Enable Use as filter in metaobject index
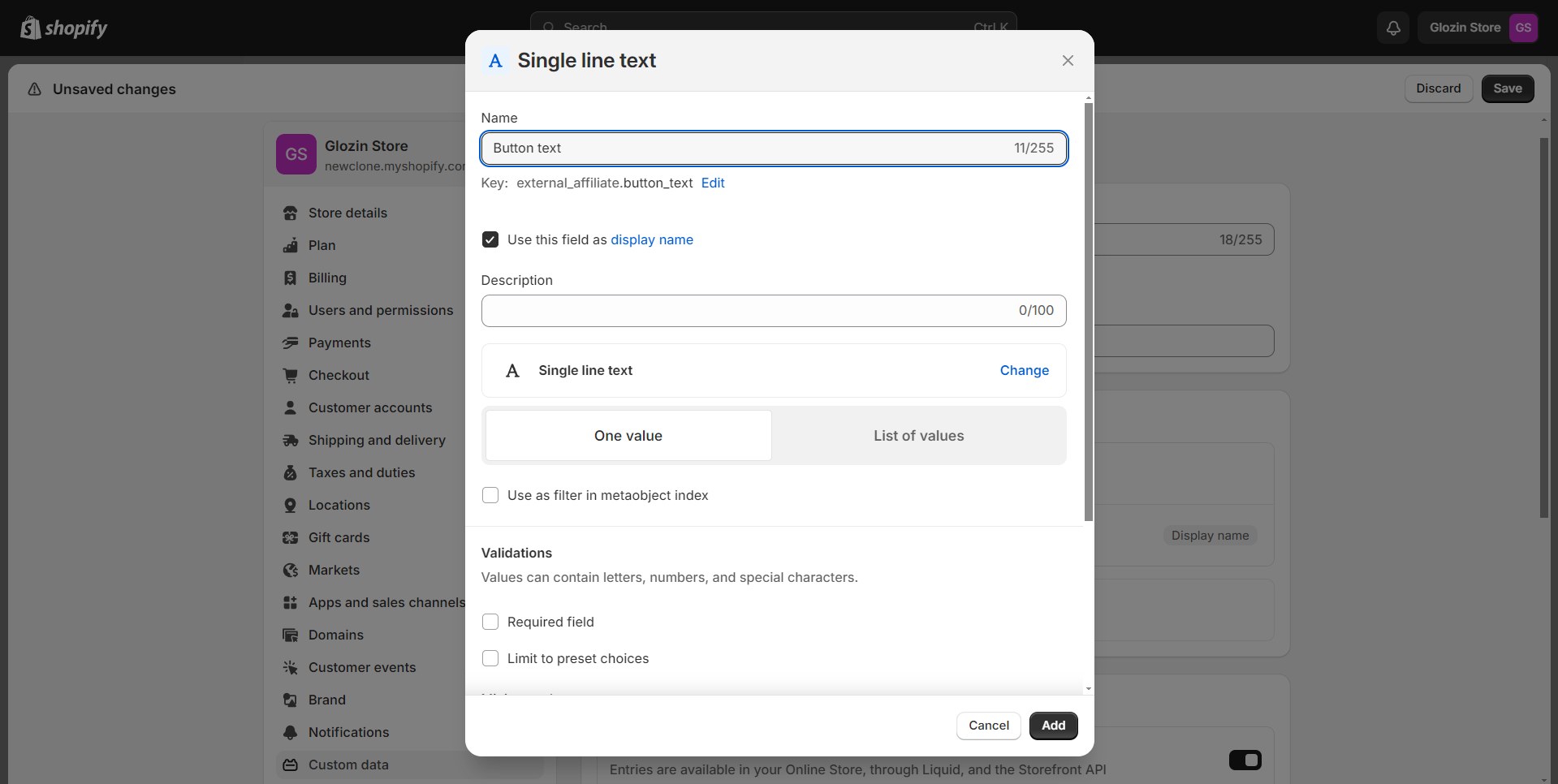 pos(490,495)
